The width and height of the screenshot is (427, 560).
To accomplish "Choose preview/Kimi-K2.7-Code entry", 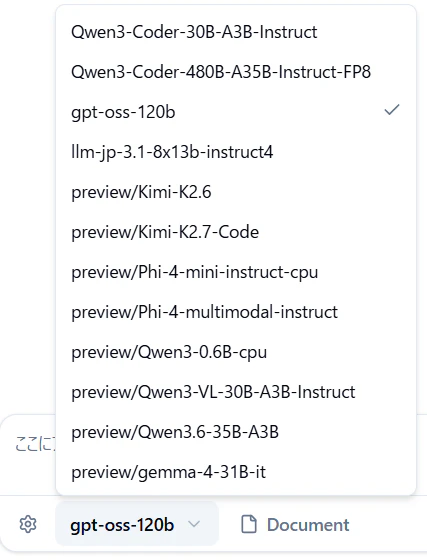I will point(236,232).
